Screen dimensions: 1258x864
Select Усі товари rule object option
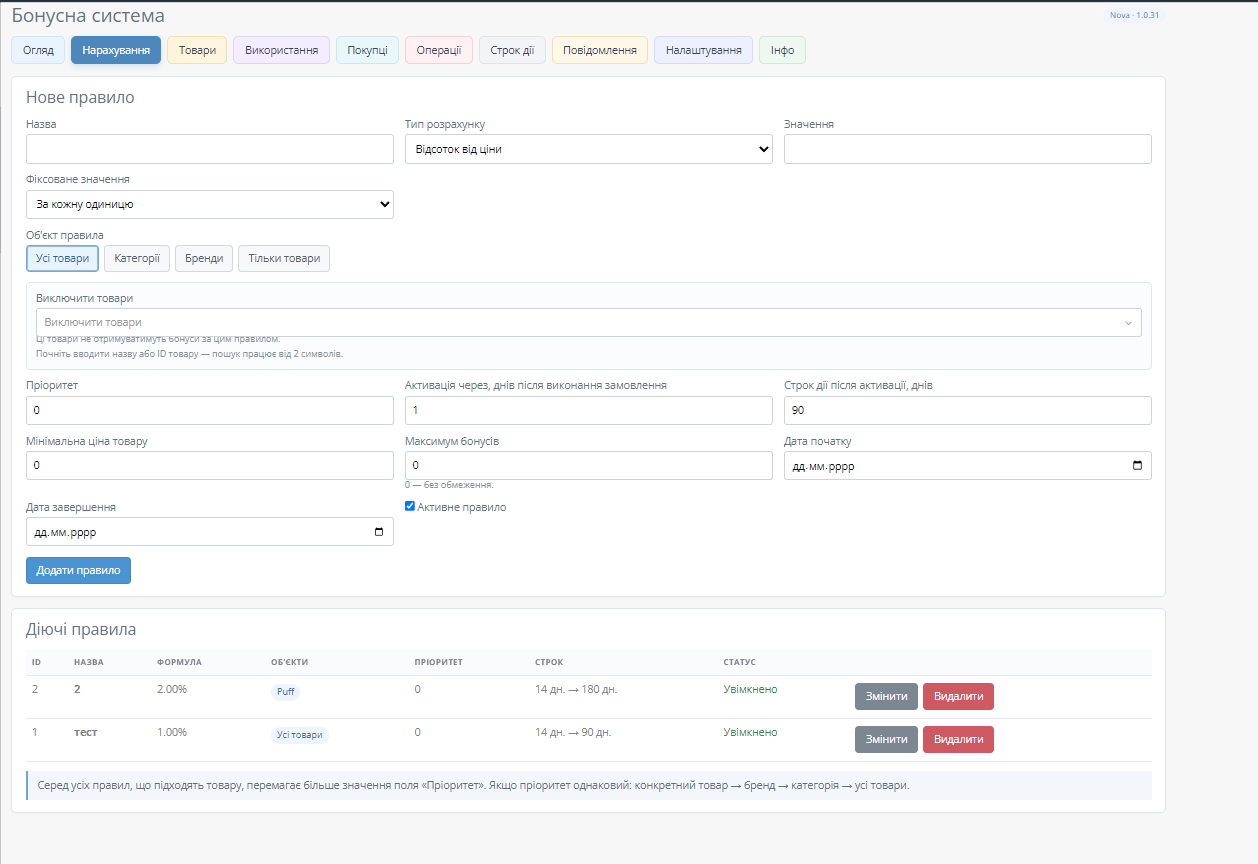pos(62,258)
